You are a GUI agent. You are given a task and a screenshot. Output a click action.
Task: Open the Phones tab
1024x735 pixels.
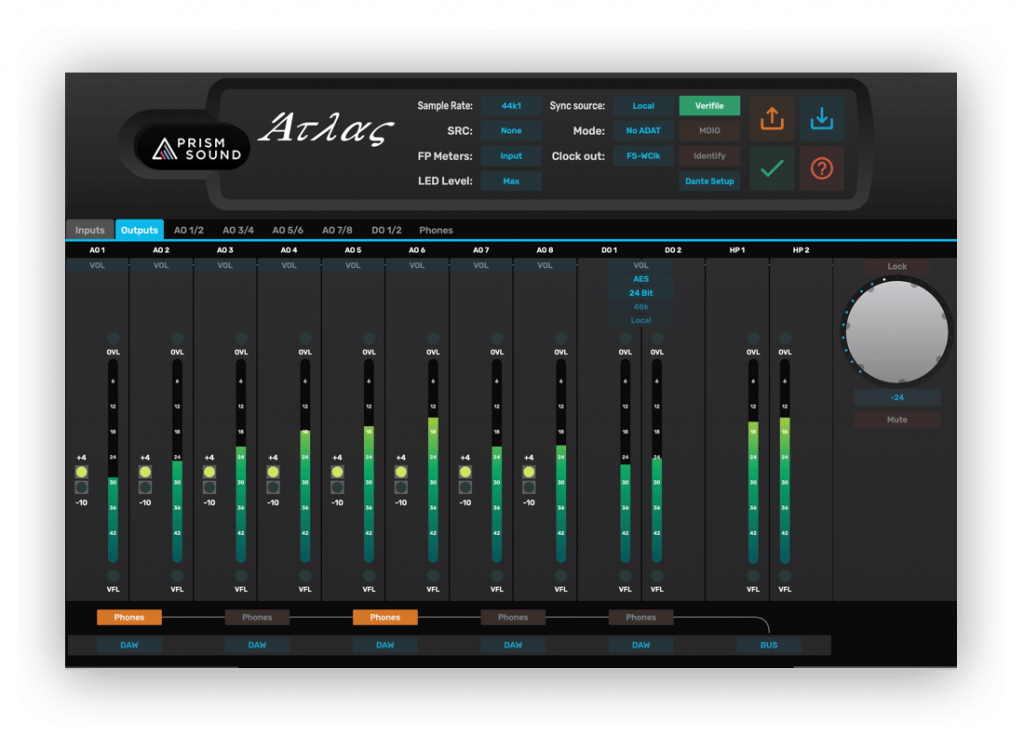click(x=435, y=229)
